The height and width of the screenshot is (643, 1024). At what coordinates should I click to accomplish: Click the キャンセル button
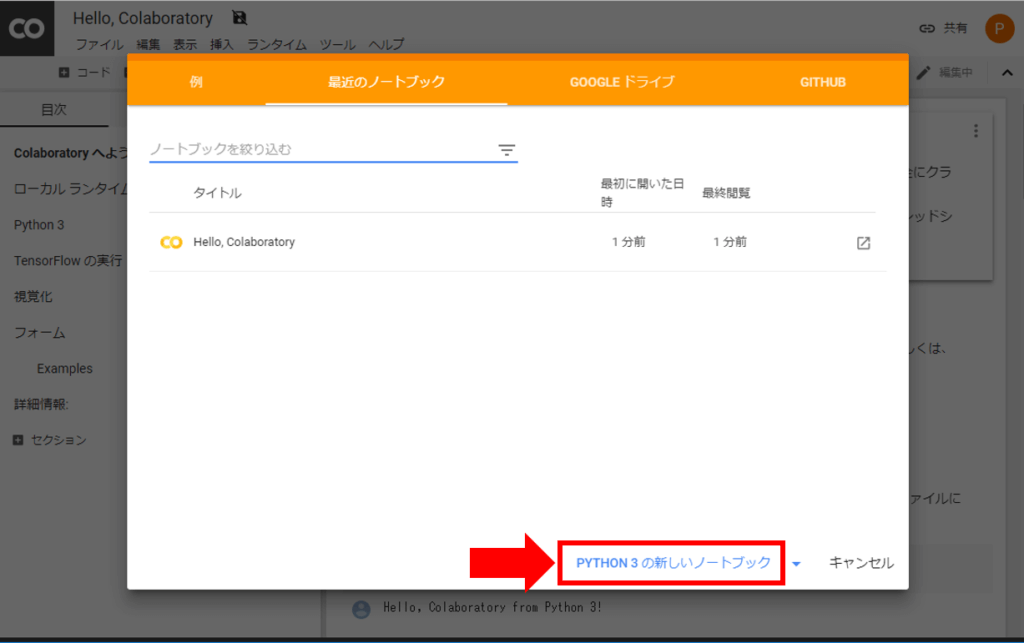pos(861,563)
